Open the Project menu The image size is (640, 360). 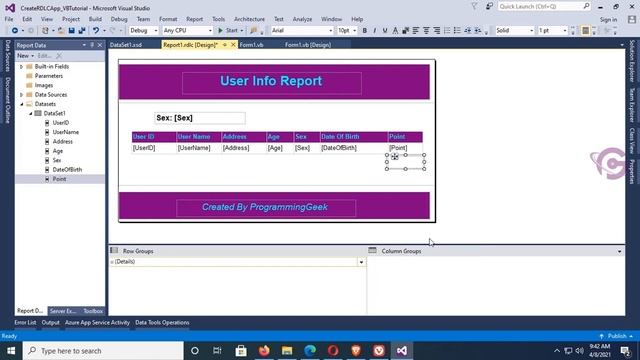coord(71,19)
